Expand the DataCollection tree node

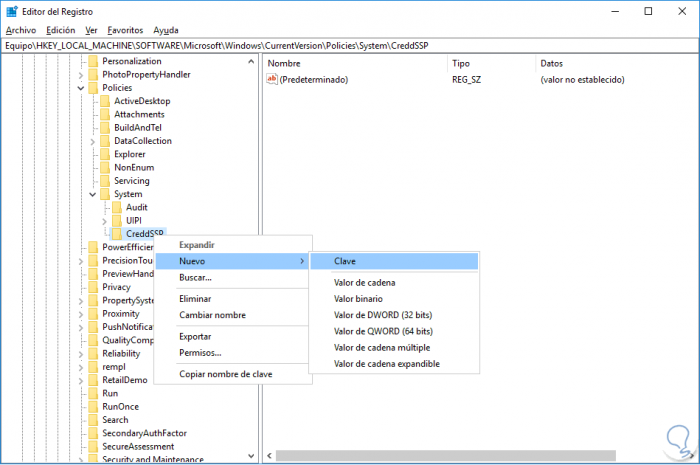[x=92, y=141]
